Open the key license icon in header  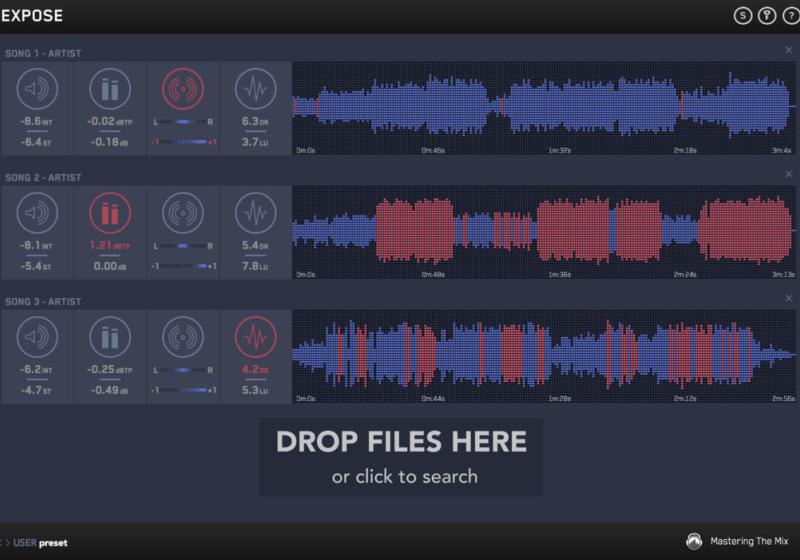pyautogui.click(x=767, y=16)
